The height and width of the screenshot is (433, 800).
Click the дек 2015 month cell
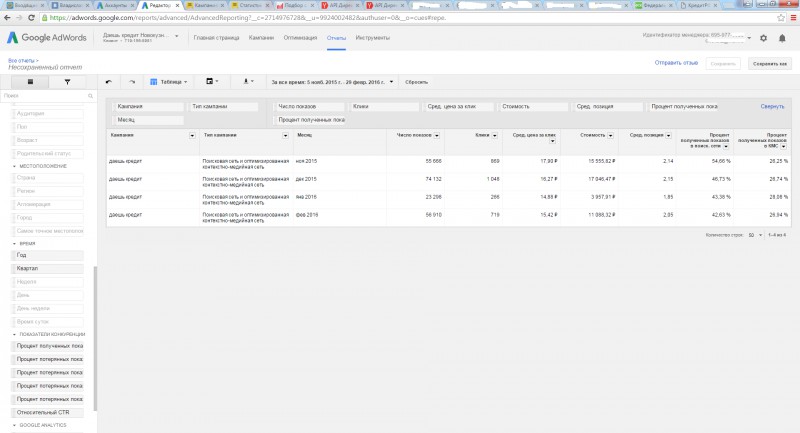306,179
